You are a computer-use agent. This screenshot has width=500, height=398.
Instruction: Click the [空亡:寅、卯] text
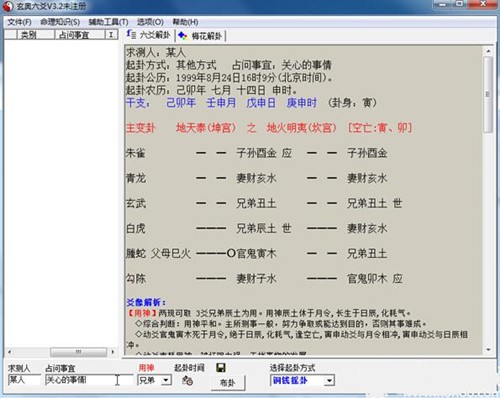coord(380,128)
